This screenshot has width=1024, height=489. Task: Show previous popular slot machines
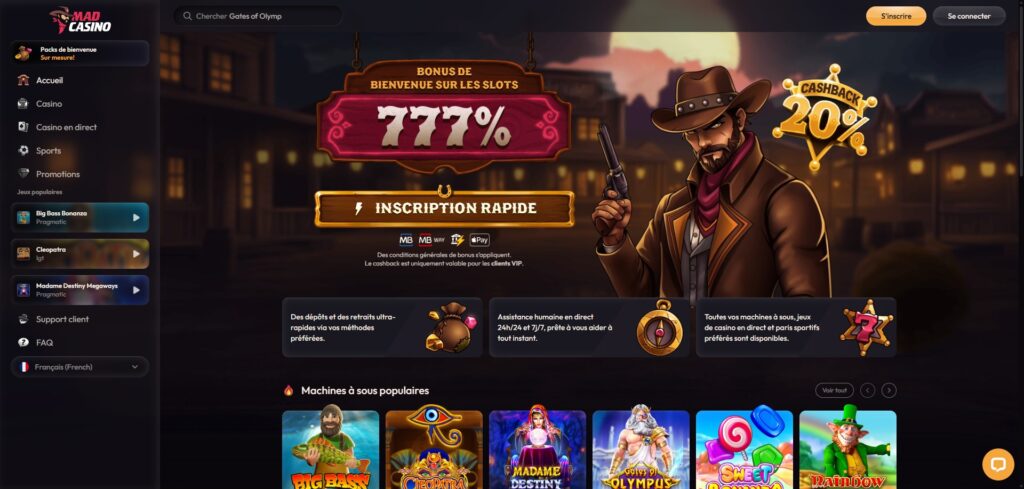pyautogui.click(x=867, y=390)
